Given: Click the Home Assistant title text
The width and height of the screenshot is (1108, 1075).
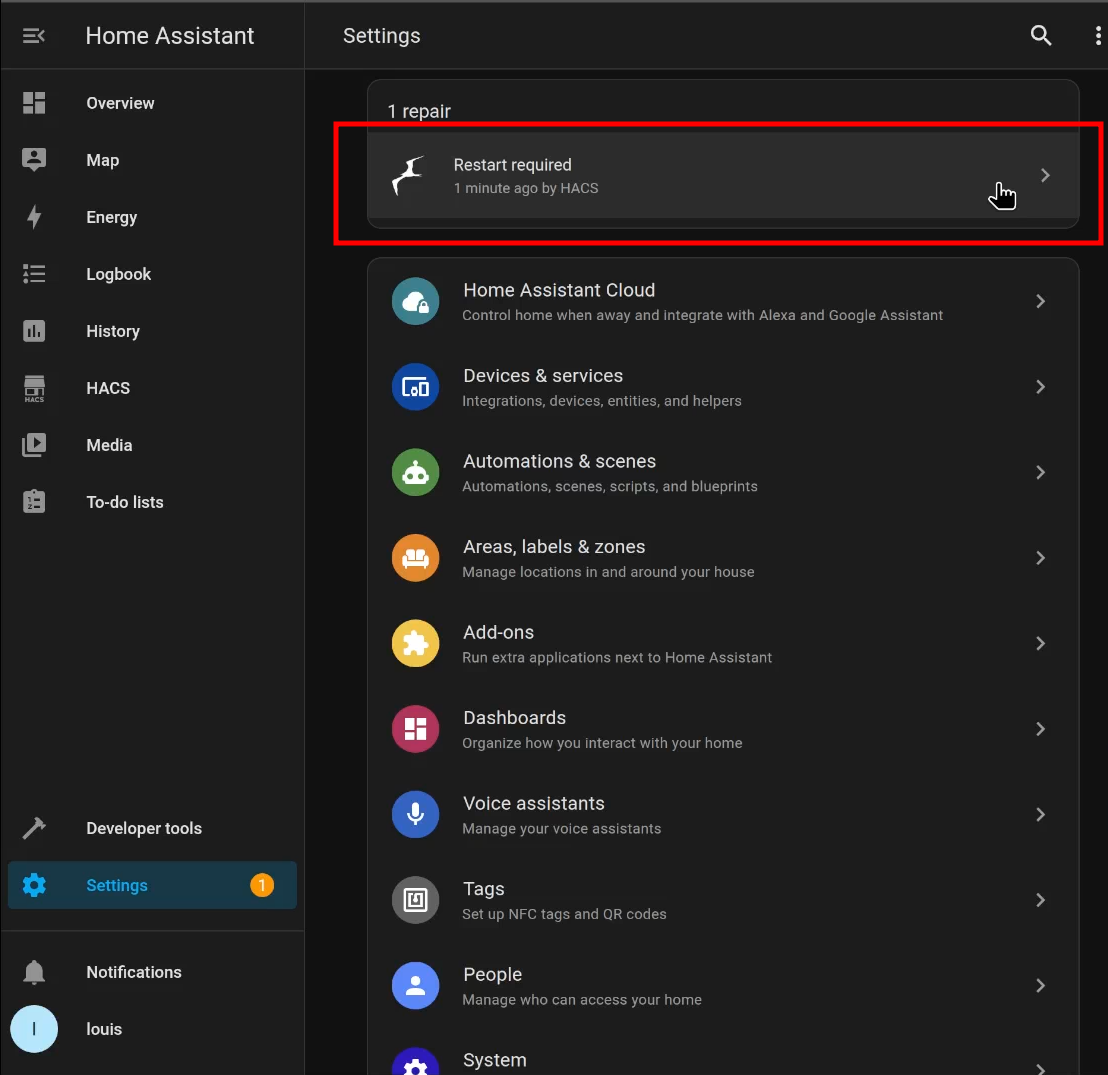Looking at the screenshot, I should tap(170, 36).
